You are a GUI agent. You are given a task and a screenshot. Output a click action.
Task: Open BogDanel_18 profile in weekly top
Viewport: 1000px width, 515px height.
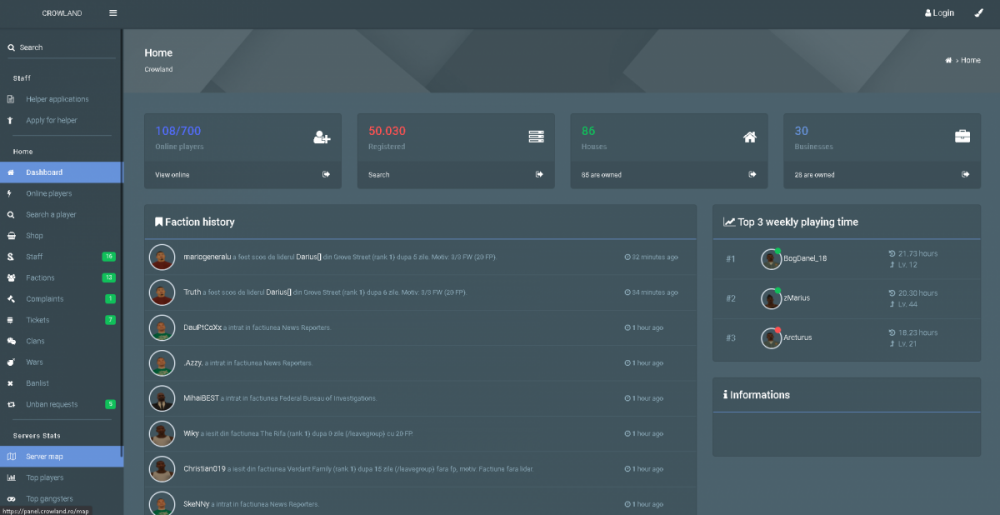coord(805,259)
